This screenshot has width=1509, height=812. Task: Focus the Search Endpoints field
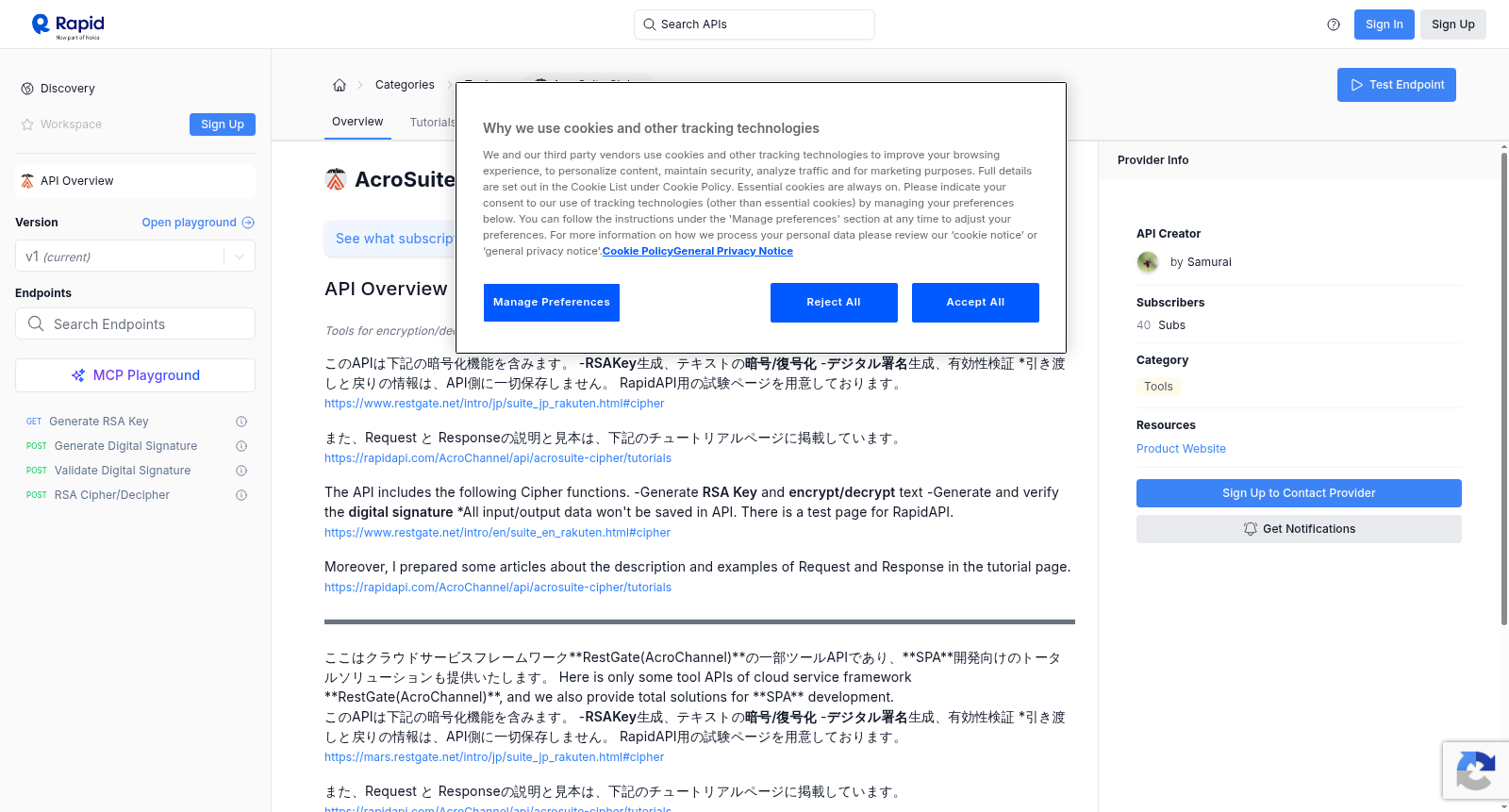tap(135, 323)
